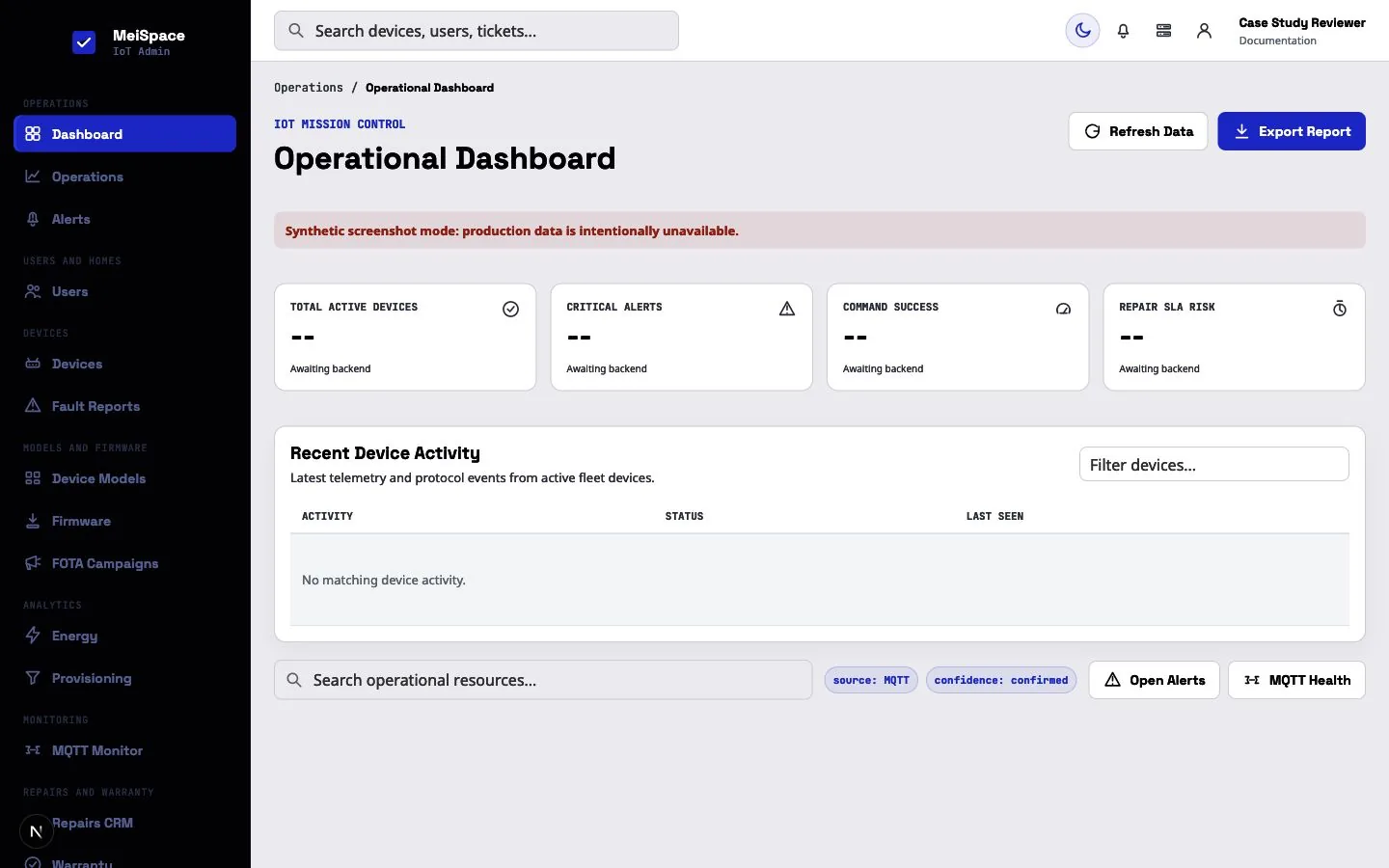Go to Operations in the sidebar
Image resolution: width=1389 pixels, height=868 pixels.
click(x=124, y=176)
